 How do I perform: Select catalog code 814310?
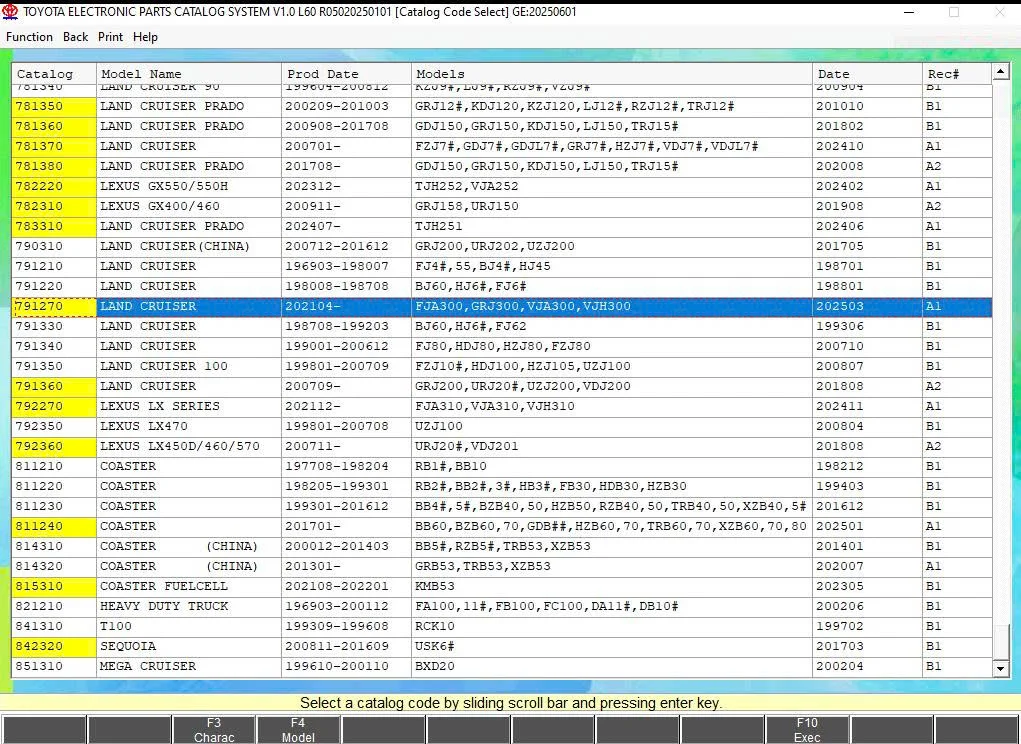point(54,547)
